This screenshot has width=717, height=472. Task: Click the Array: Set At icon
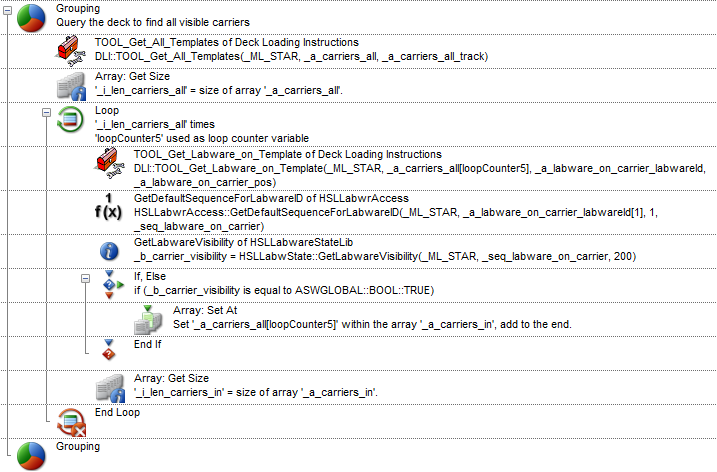tap(149, 320)
